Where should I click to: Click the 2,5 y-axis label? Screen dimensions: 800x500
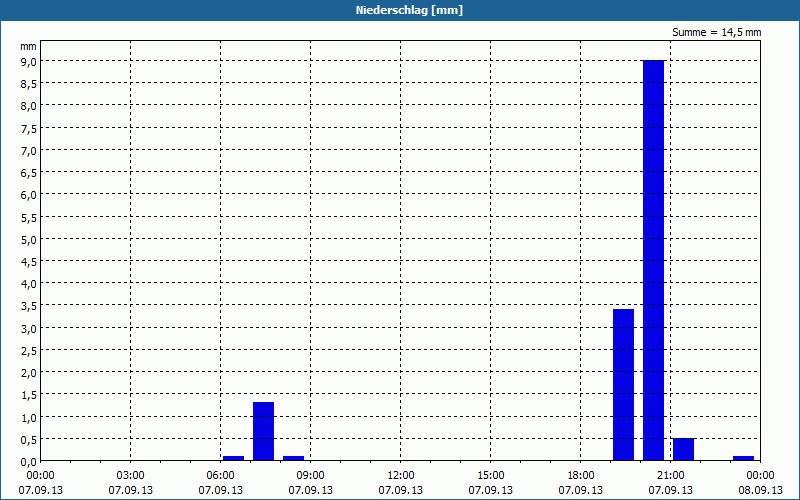(x=28, y=351)
